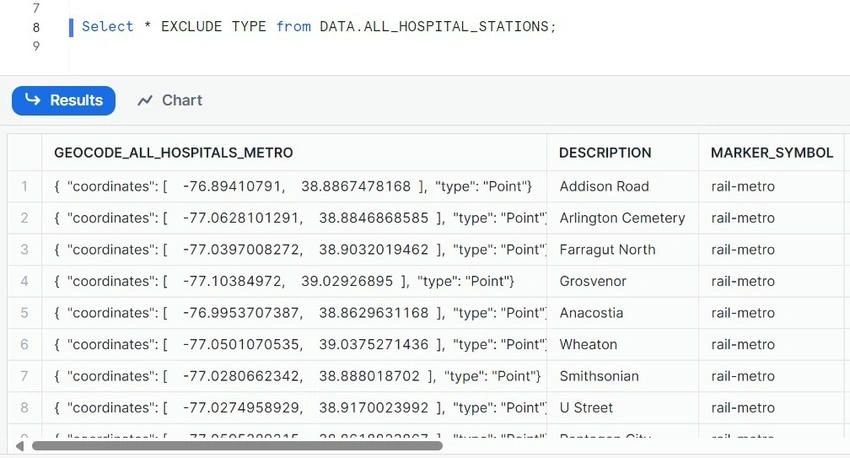Click the Farragut North description cell

click(622, 250)
